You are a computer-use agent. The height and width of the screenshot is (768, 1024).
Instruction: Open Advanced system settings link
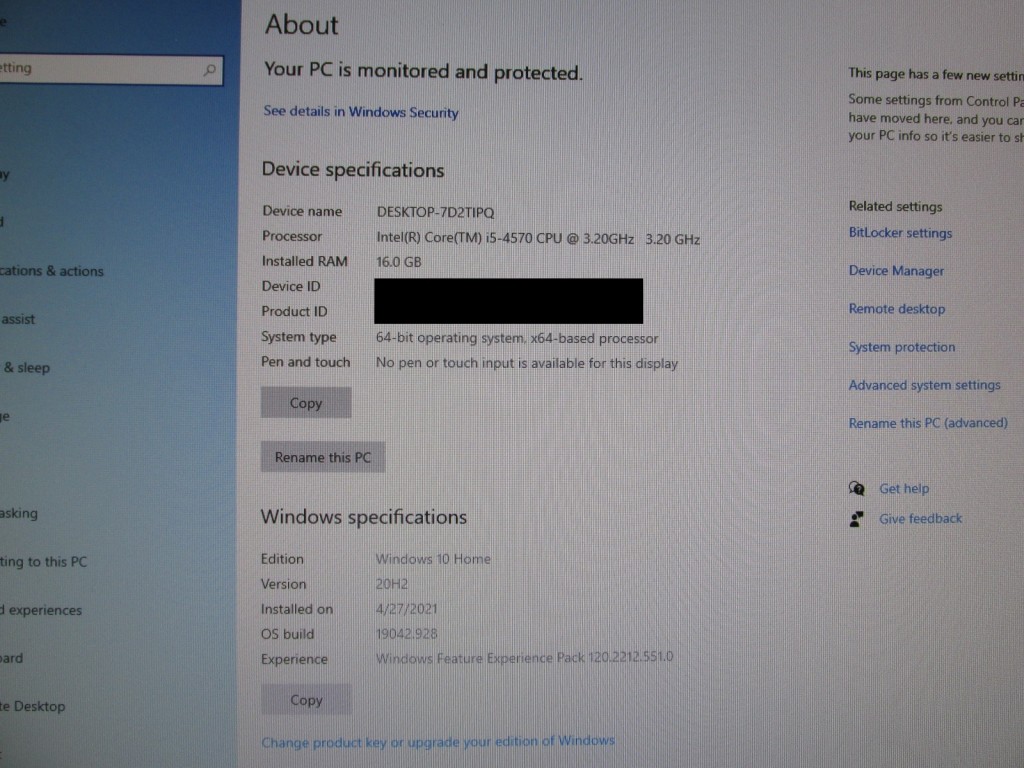[x=924, y=385]
